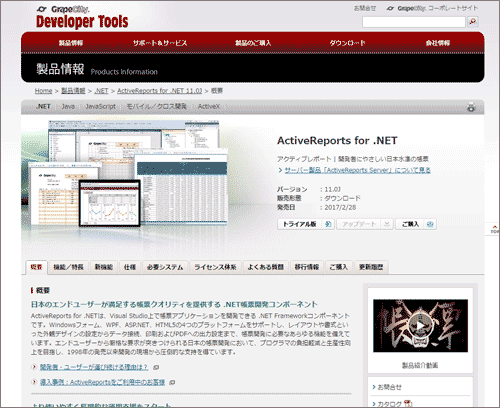Switch to the よくある質問 tab
Screen dimensions: 500x408
click(266, 267)
